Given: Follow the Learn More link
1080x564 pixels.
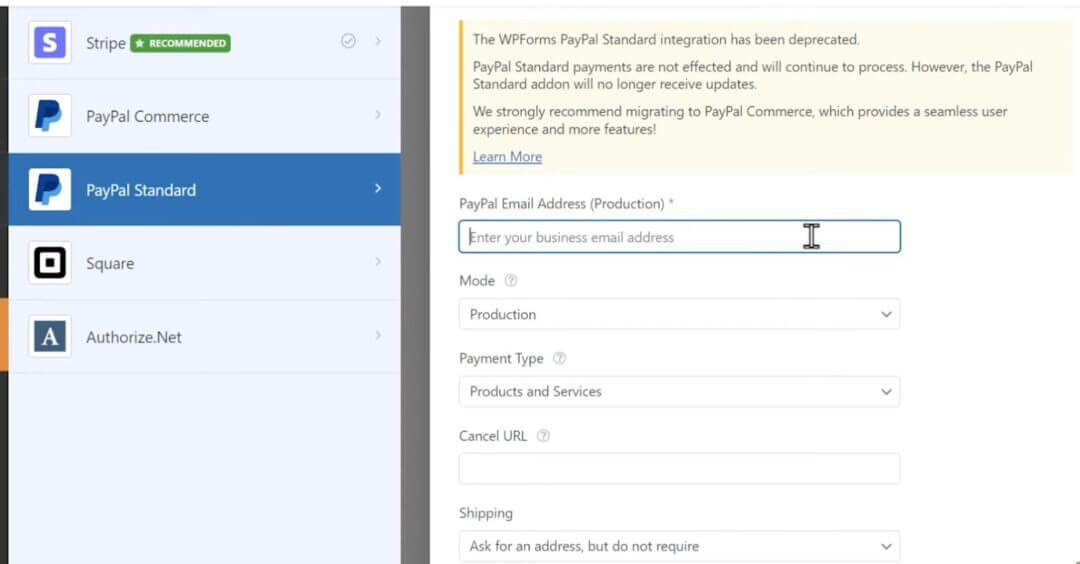Looking at the screenshot, I should pos(507,156).
